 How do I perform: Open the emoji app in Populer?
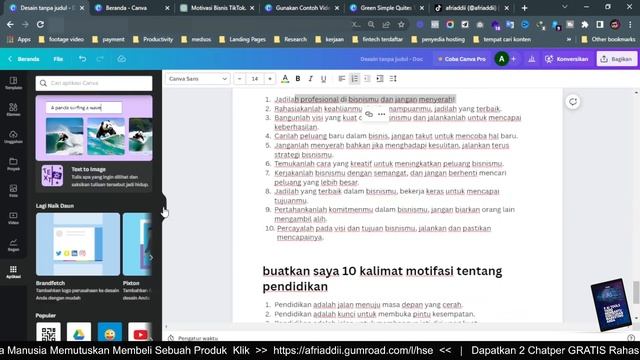[x=109, y=332]
